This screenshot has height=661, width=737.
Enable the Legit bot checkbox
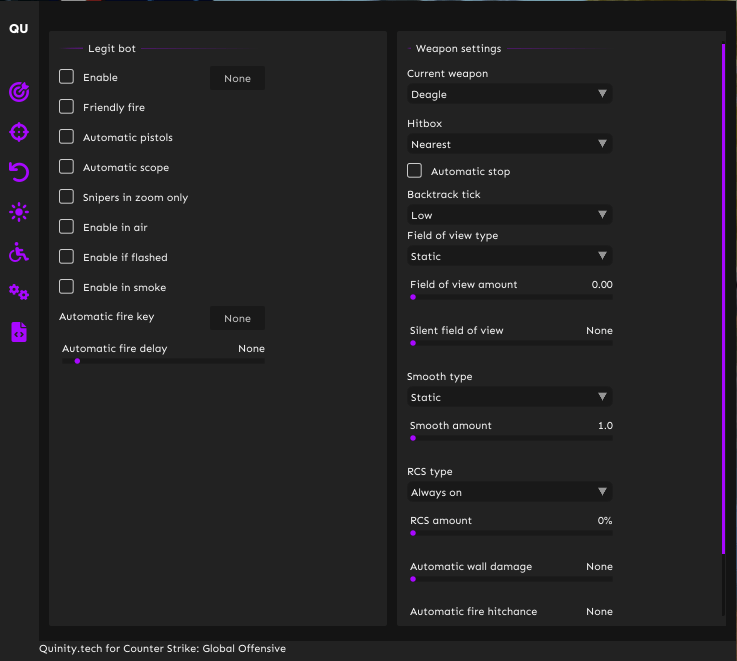tap(66, 77)
